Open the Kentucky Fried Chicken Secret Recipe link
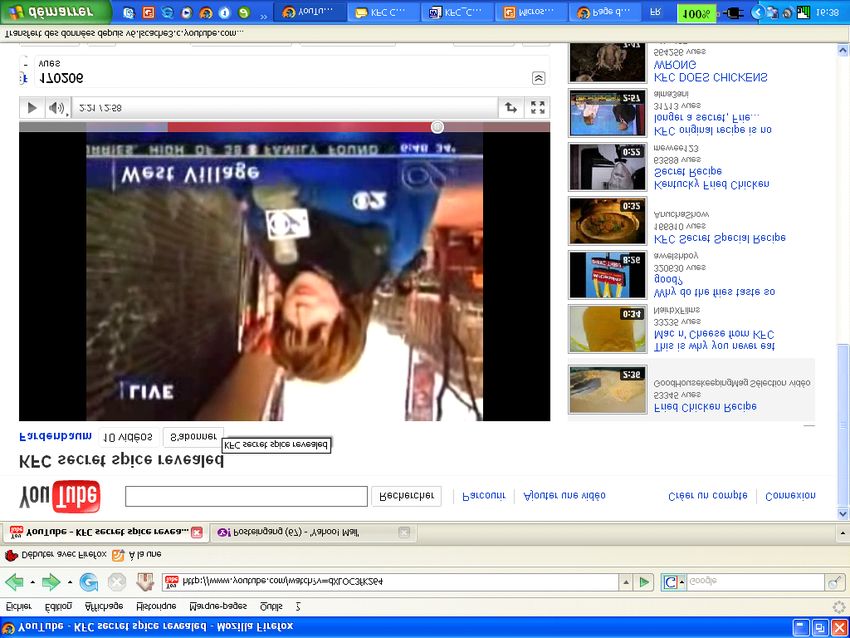850x638 pixels. [x=712, y=178]
